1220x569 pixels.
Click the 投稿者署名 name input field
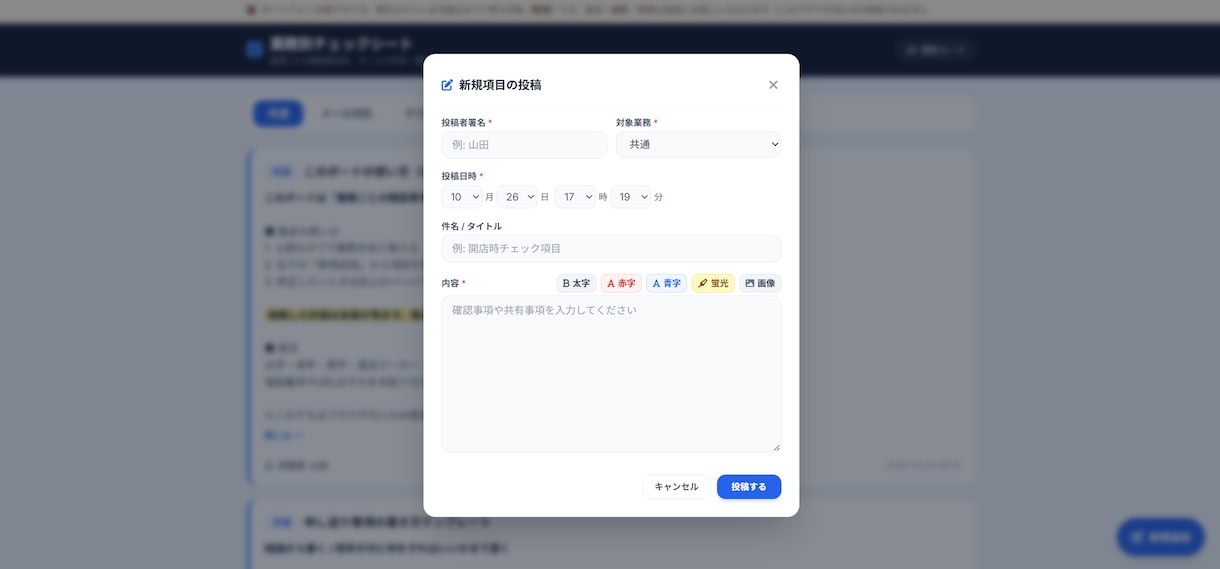click(524, 144)
